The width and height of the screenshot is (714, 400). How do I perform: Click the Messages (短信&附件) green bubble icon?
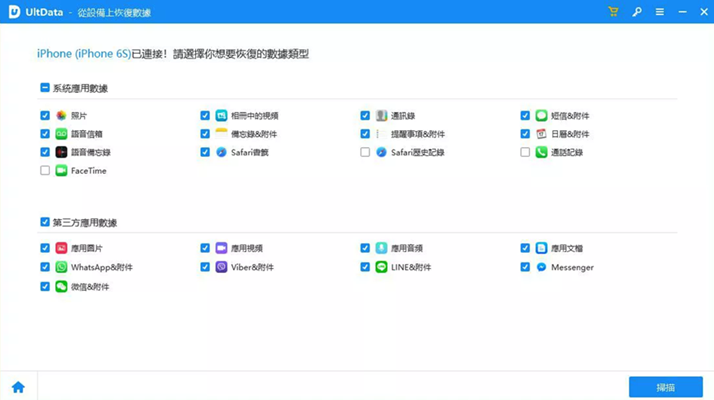click(x=541, y=116)
